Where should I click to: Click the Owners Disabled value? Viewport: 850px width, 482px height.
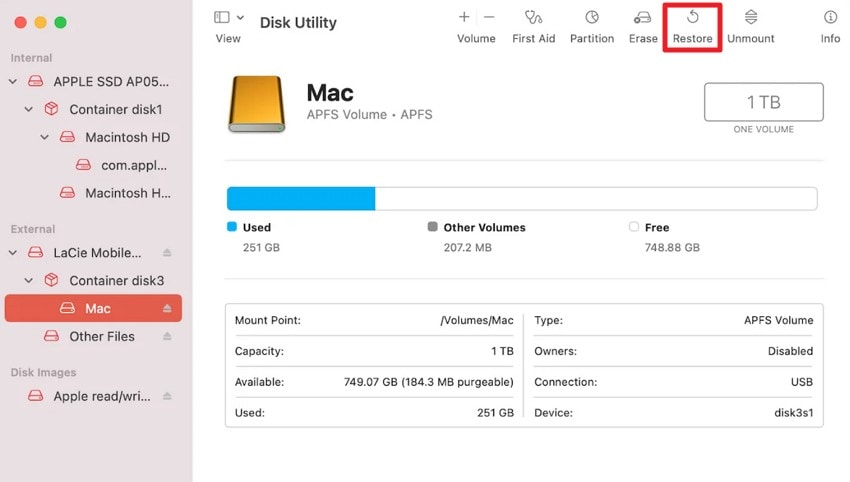click(790, 351)
